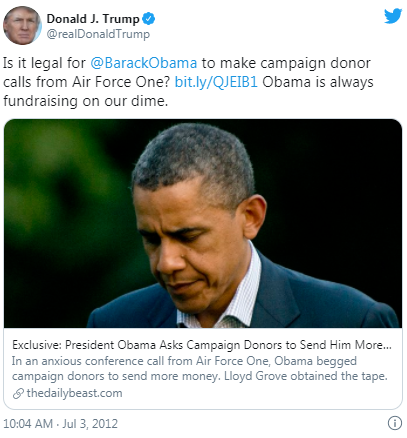407x438 pixels.
Task: Click the "fundraising on our dime" sentence
Action: [85, 101]
